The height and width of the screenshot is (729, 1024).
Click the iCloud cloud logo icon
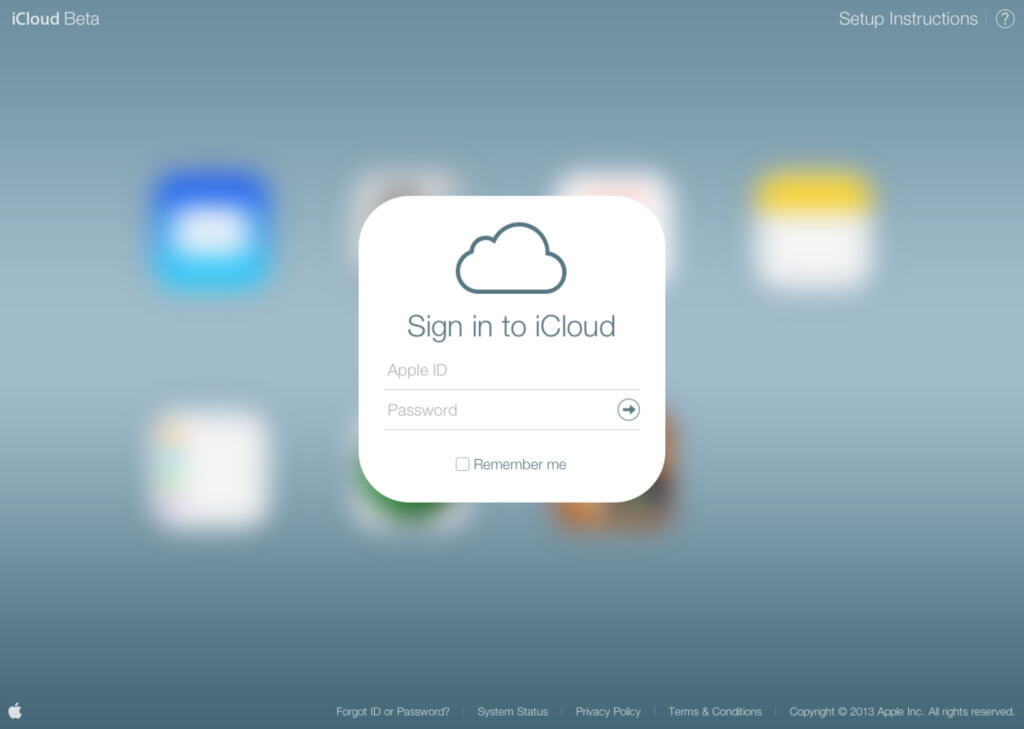pos(511,258)
